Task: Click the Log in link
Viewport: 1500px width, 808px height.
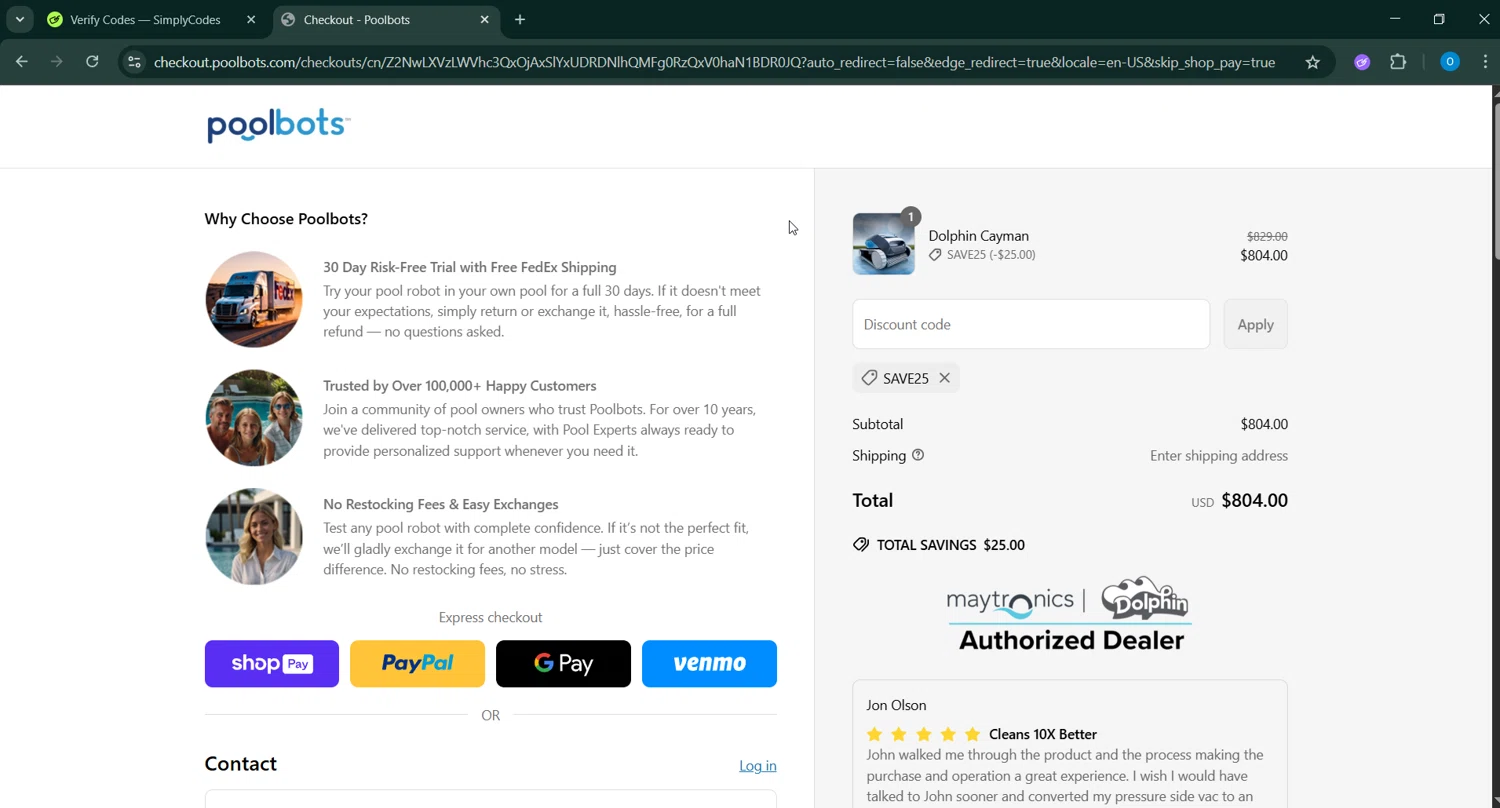Action: [757, 766]
